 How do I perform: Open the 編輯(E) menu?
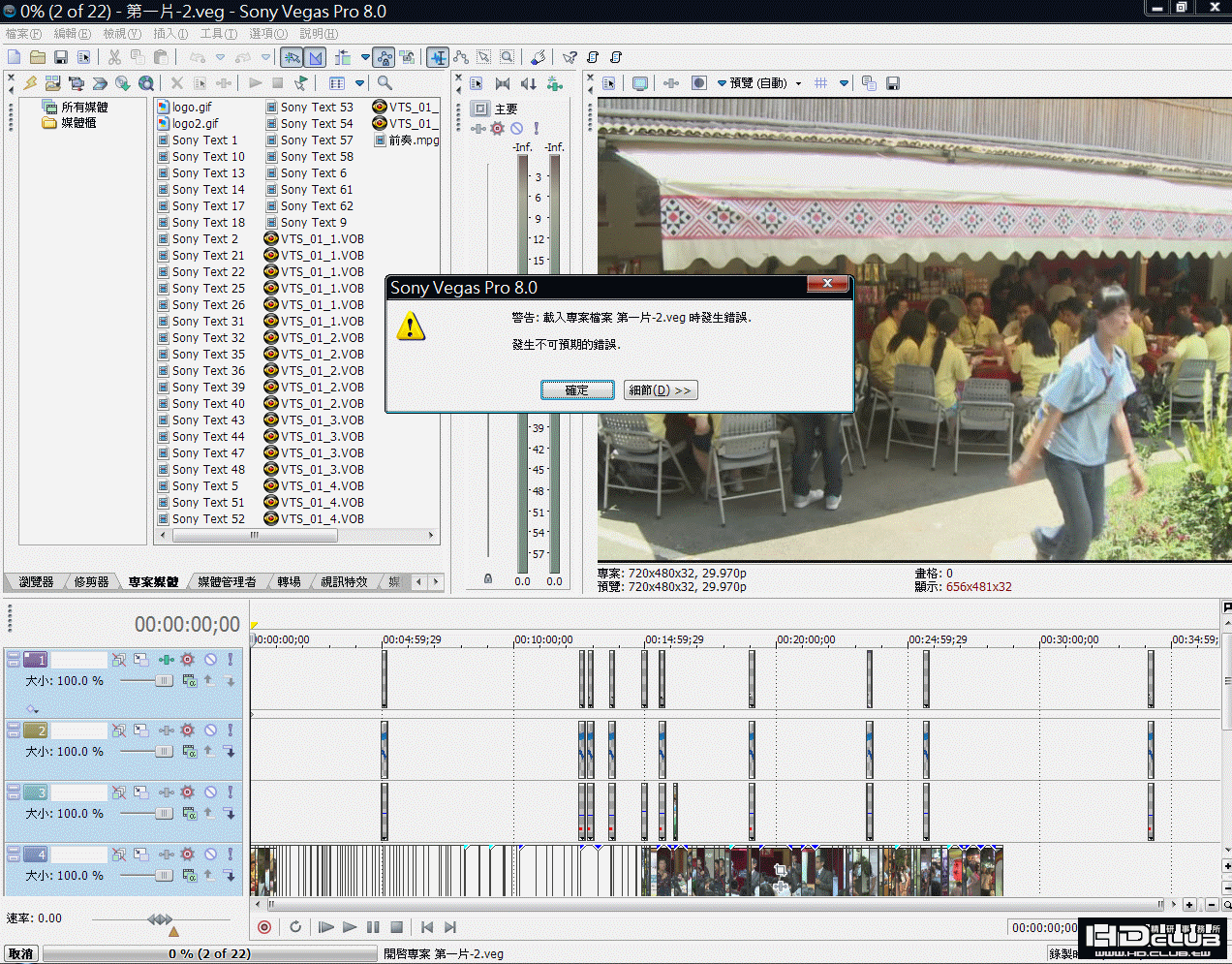coord(73,34)
